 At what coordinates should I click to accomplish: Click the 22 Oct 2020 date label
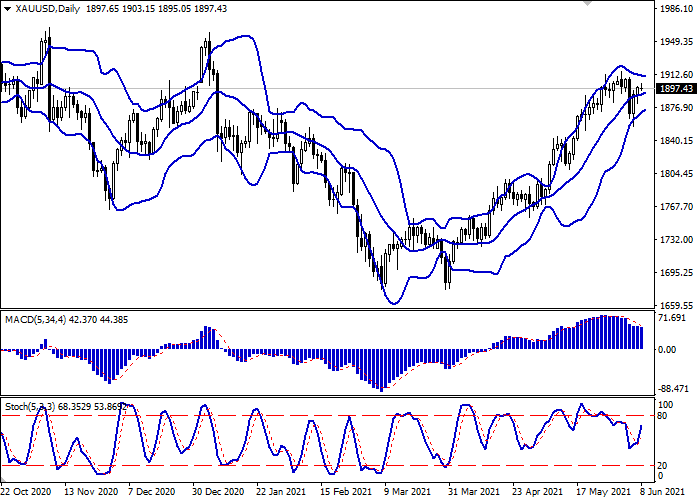[26, 492]
